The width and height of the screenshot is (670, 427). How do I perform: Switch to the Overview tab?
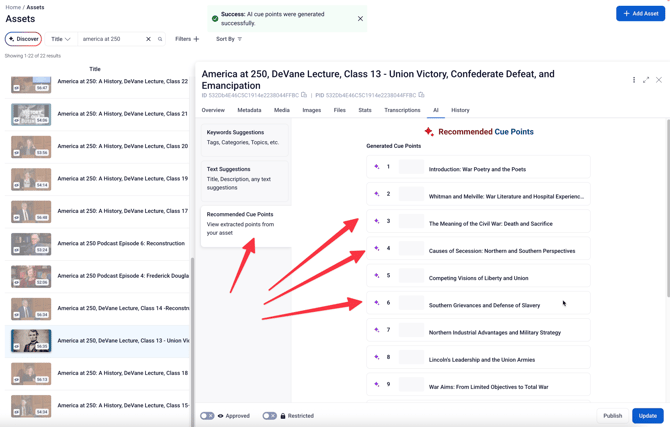point(213,110)
